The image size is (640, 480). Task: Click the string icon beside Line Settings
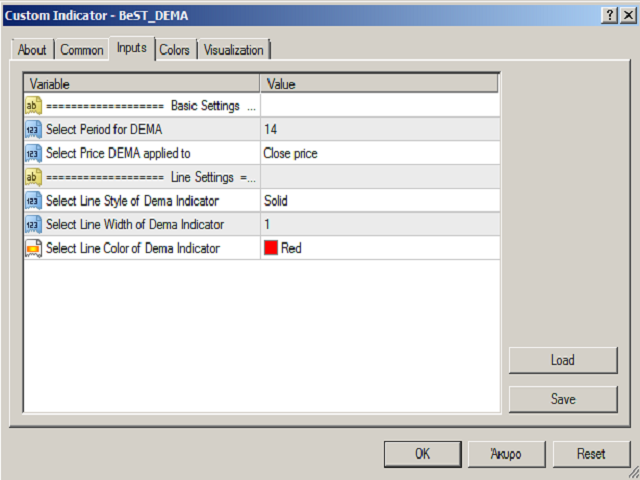pos(33,177)
